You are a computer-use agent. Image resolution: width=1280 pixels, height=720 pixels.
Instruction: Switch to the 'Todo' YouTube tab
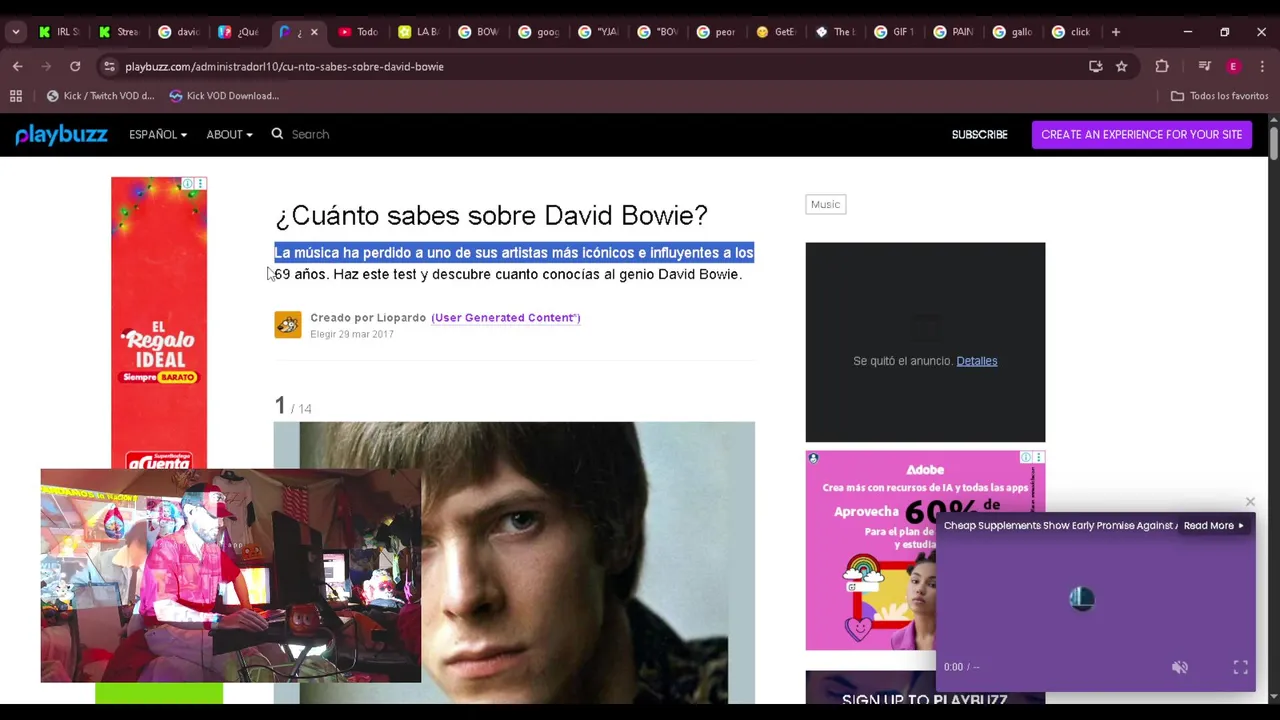tap(357, 32)
